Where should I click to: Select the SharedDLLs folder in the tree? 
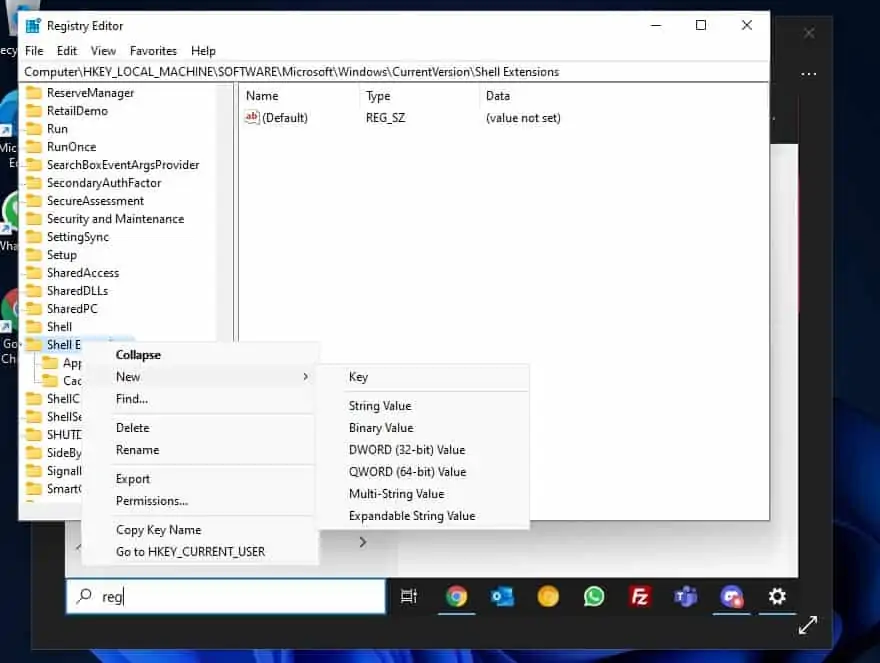[x=77, y=291]
